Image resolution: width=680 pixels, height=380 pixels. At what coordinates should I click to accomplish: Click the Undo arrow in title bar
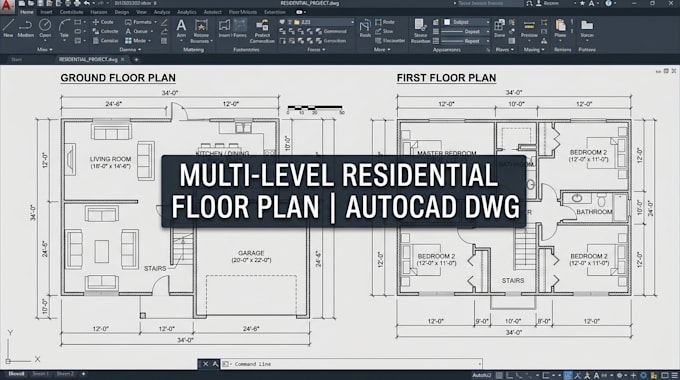point(87,3)
